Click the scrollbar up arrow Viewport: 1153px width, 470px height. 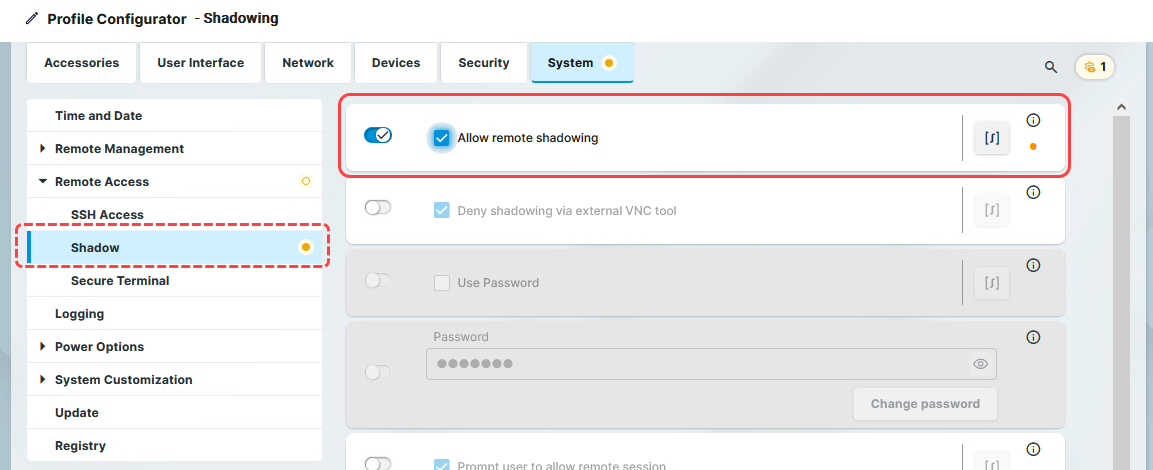coord(1121,107)
